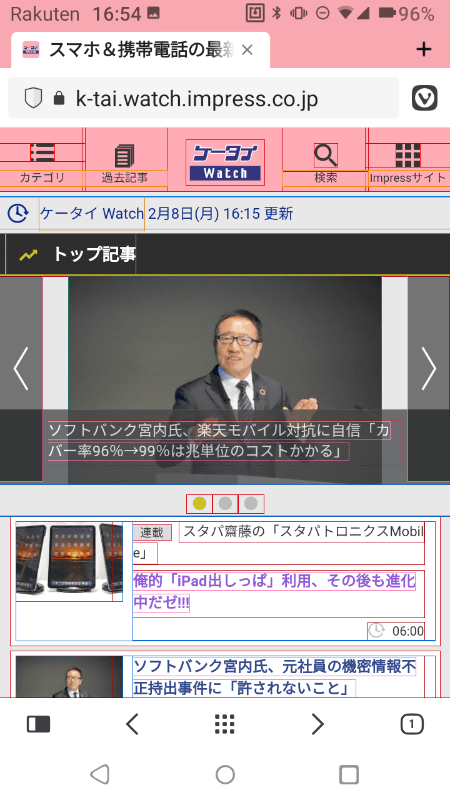The image size is (450, 800).
Task: Open the Impressサイト grid icon
Action: point(408,155)
